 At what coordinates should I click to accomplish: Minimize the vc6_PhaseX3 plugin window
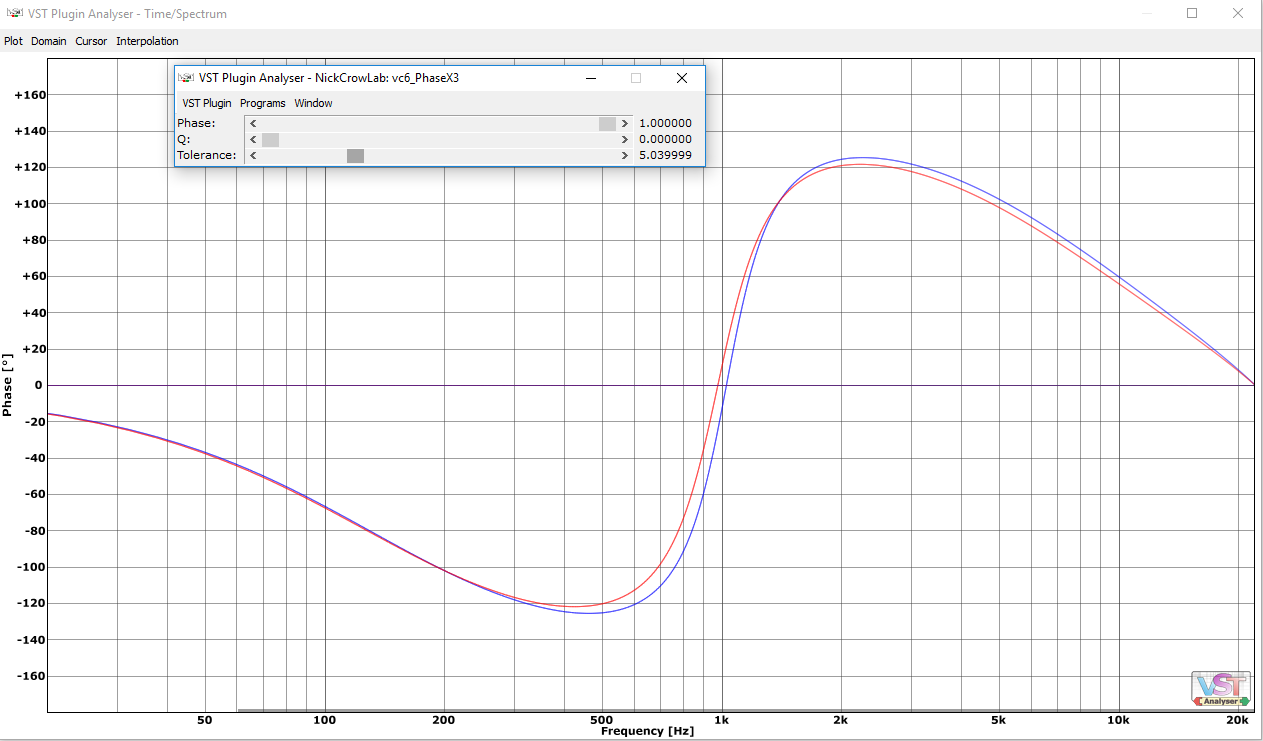591,78
